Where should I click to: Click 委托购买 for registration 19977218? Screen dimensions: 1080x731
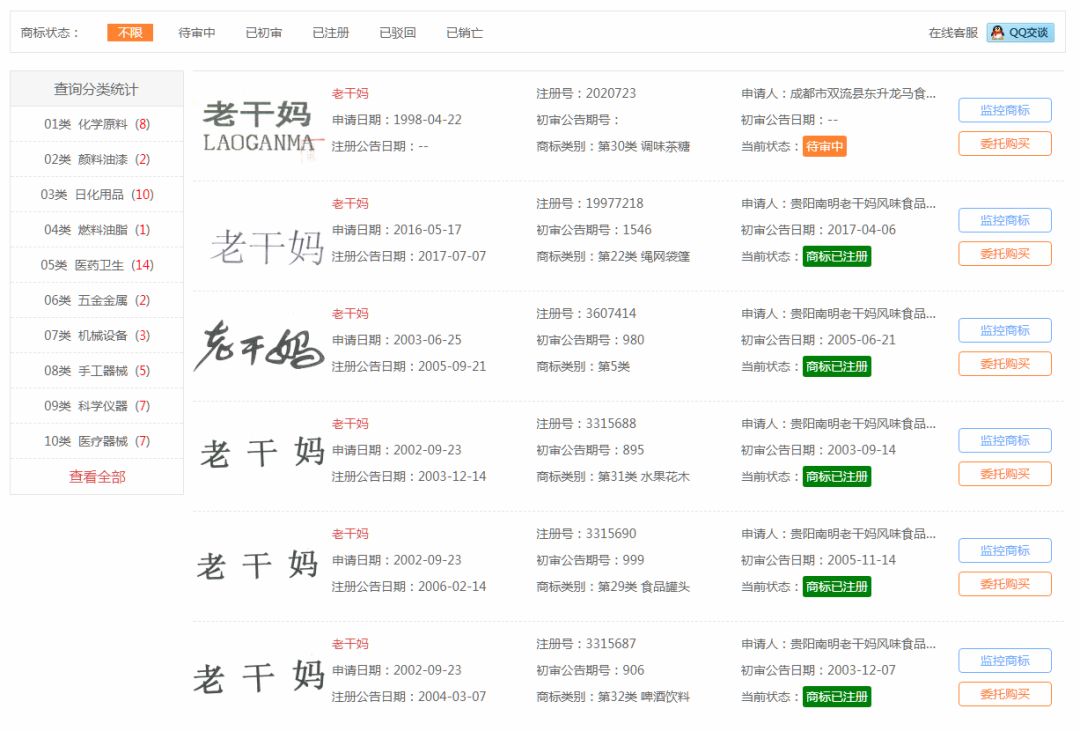[1005, 254]
